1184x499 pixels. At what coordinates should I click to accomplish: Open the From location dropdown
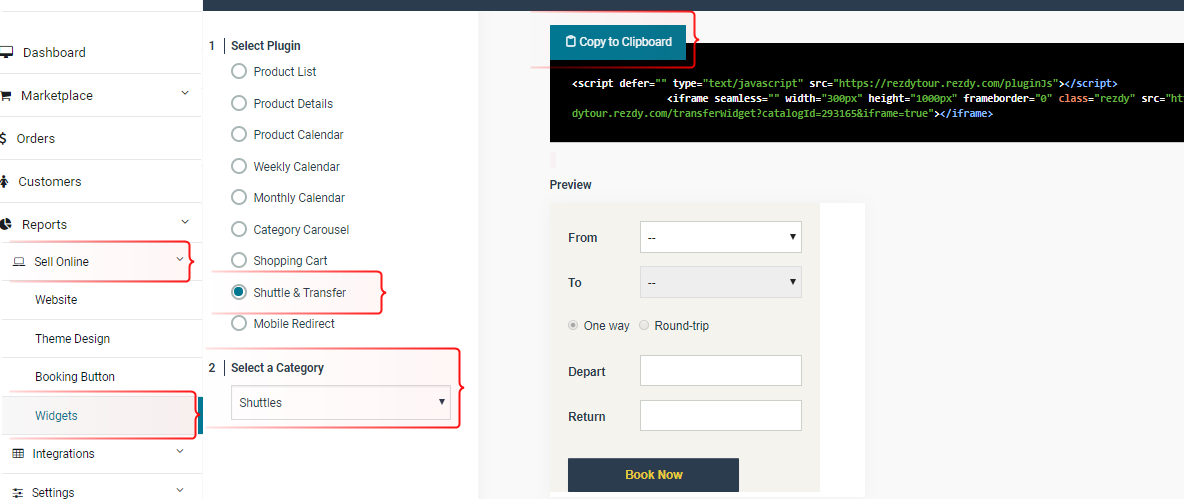click(x=720, y=237)
